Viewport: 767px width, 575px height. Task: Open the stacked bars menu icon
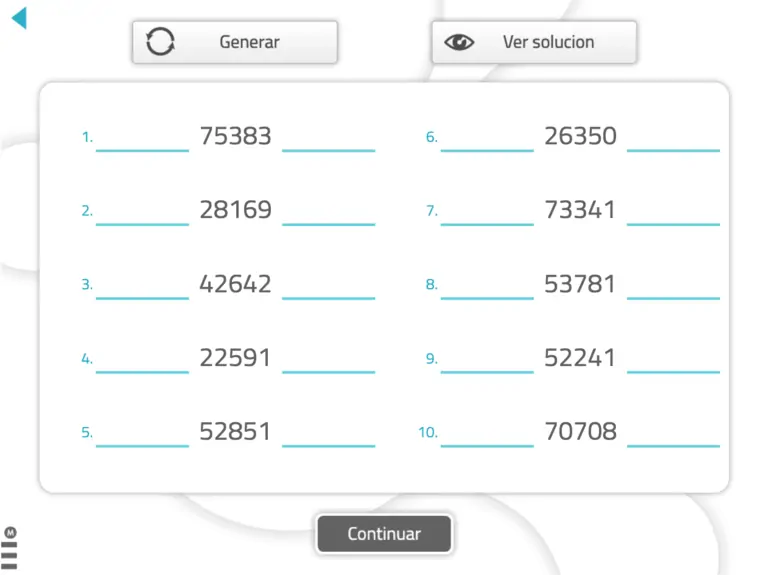[x=10, y=551]
